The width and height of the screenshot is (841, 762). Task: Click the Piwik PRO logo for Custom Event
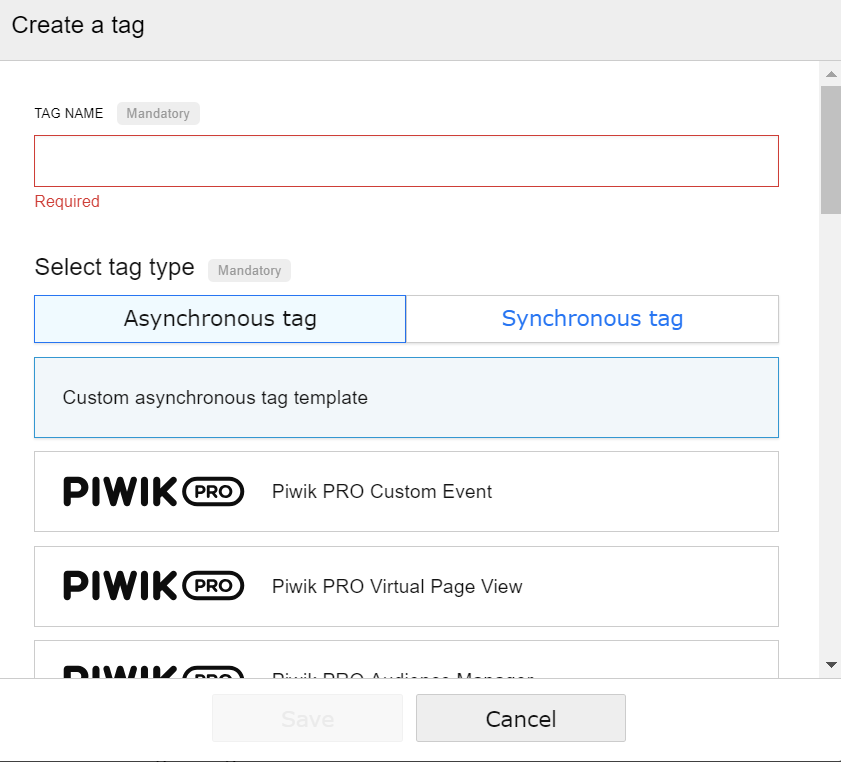[153, 492]
